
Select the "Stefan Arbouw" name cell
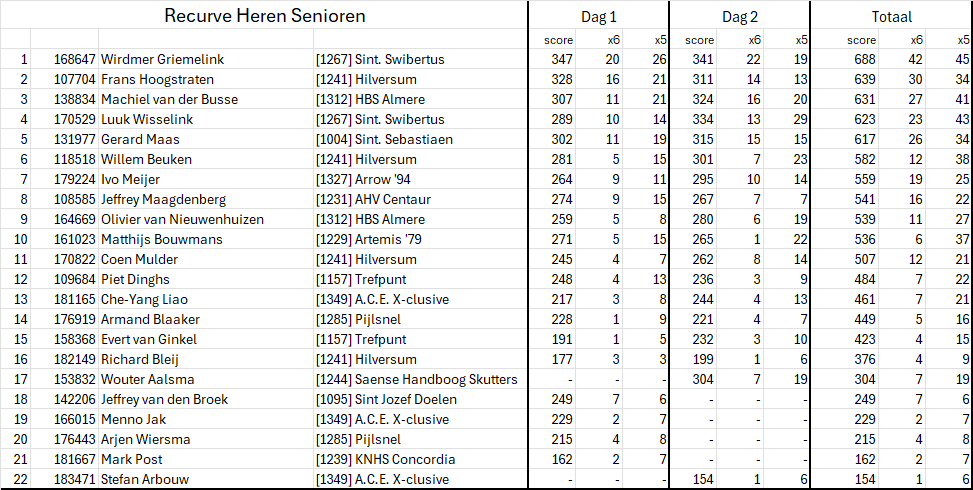[147, 480]
